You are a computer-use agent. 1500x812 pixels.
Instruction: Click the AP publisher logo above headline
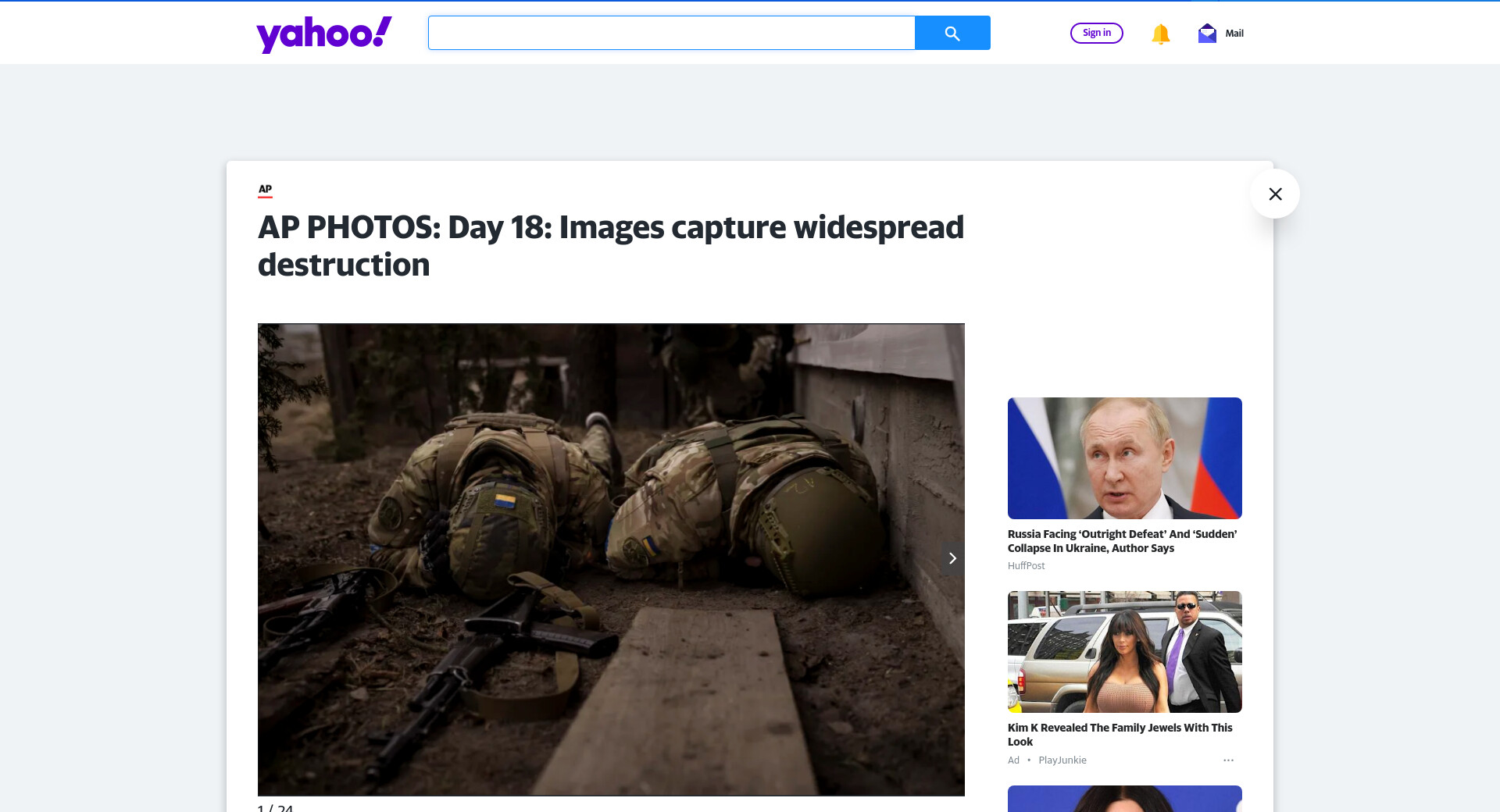(x=265, y=190)
